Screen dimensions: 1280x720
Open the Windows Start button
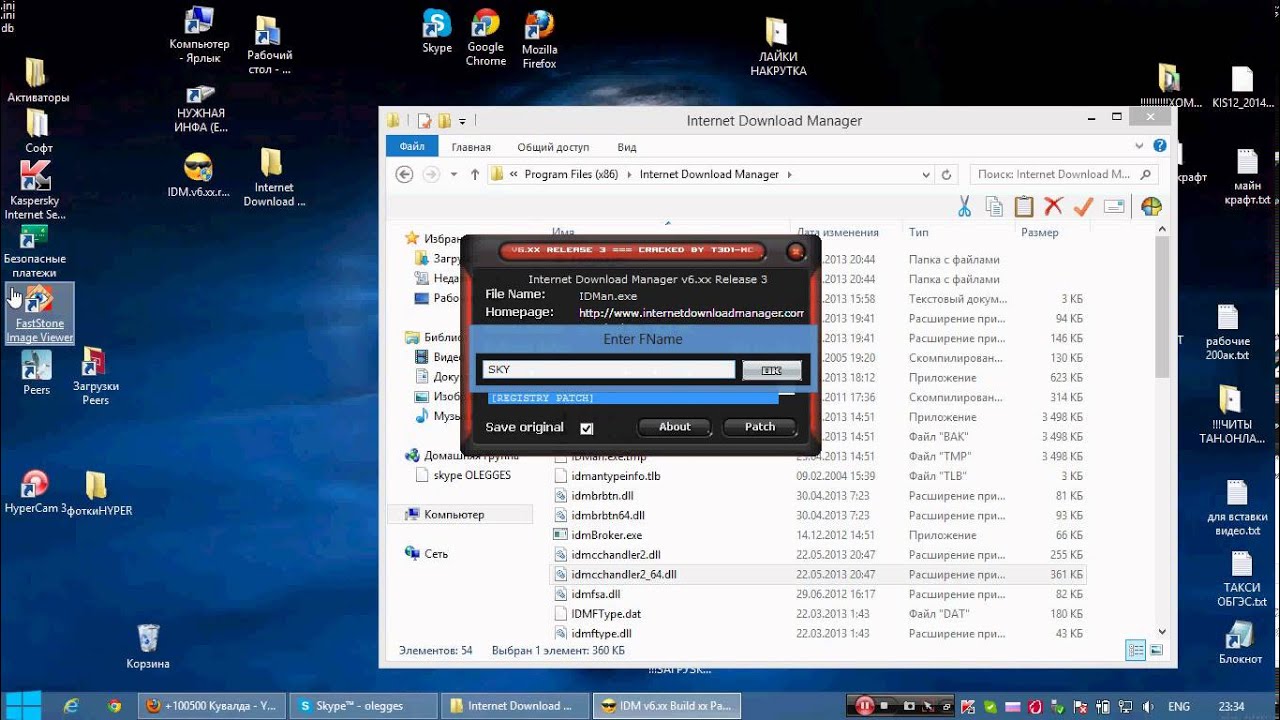[23, 706]
